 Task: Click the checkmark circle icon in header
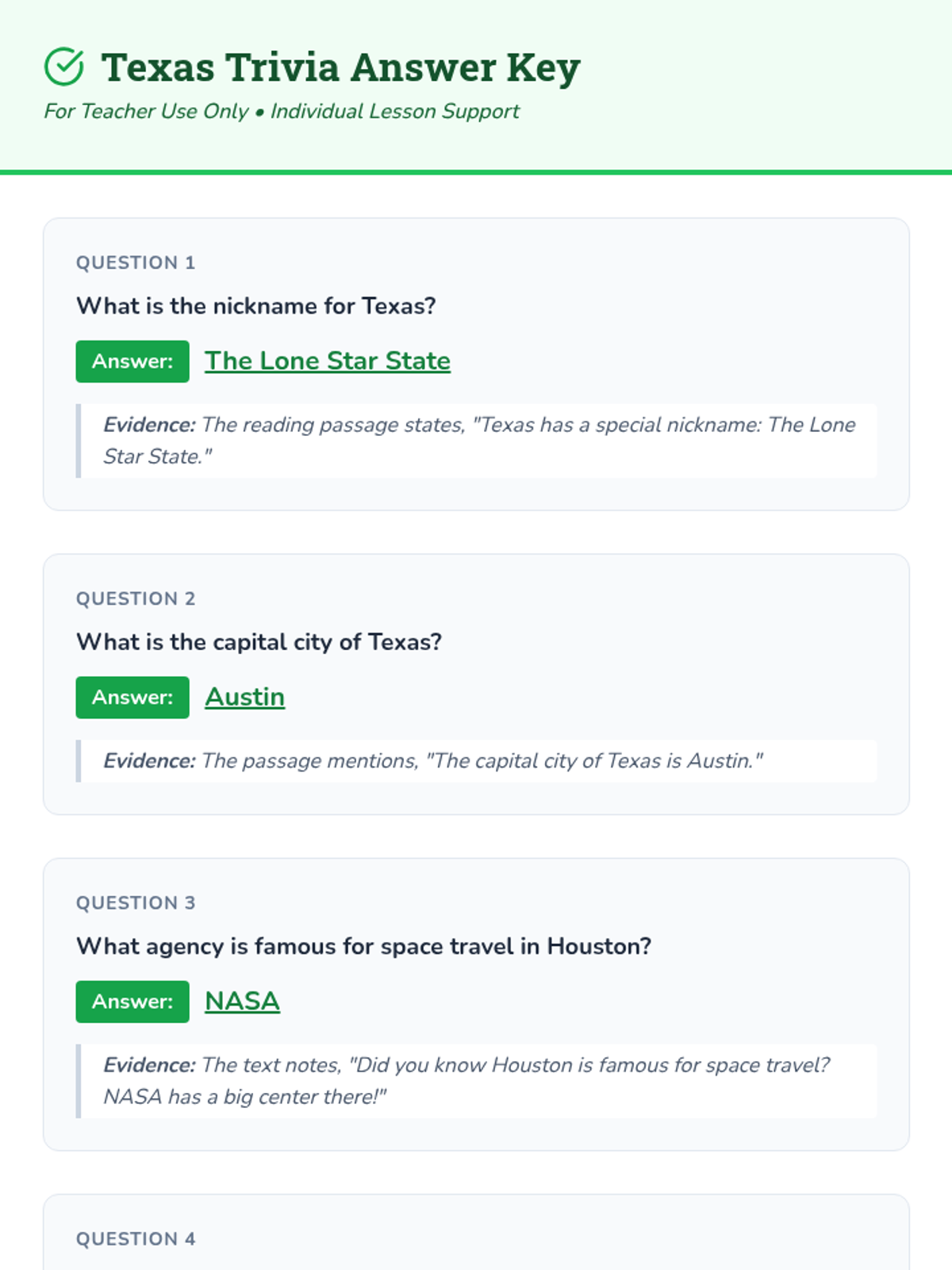[64, 67]
